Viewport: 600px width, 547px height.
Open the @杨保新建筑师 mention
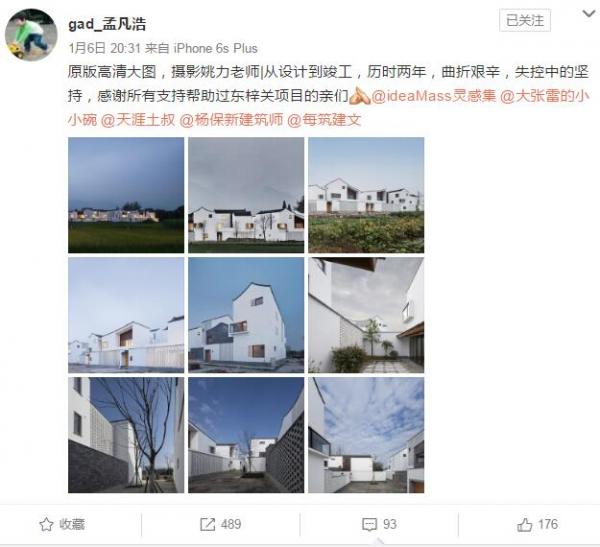point(231,120)
